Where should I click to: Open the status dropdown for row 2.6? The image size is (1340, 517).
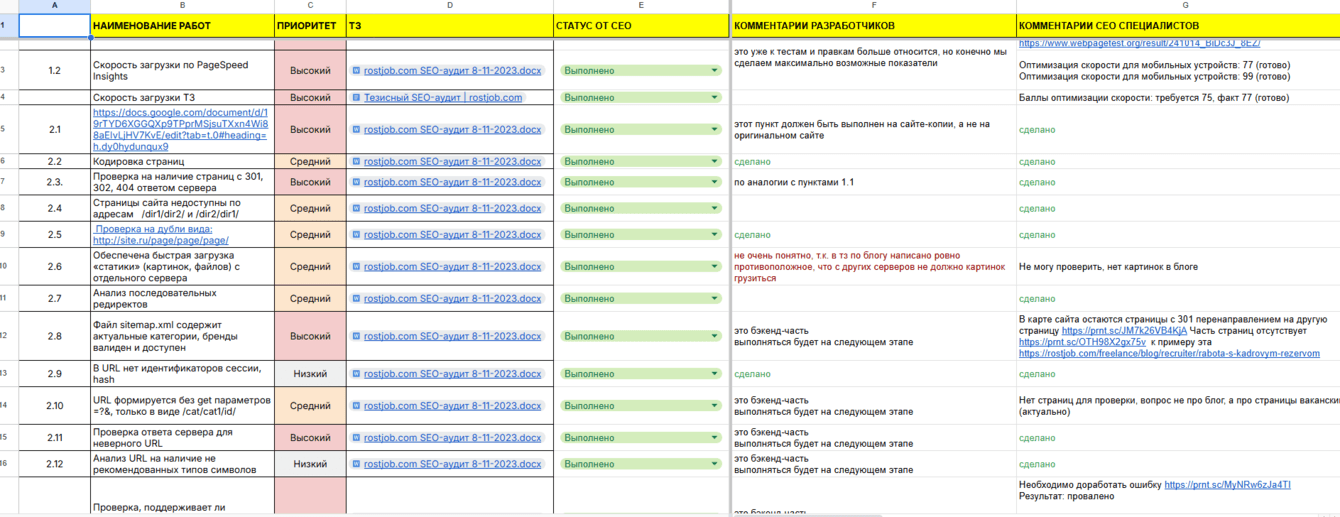715,267
